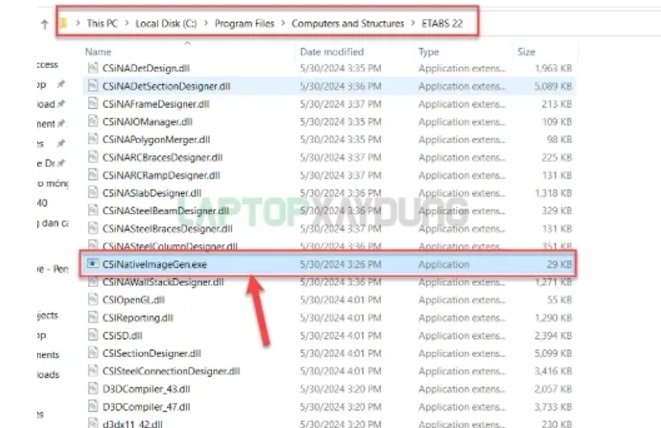Select the Local Disk (C:) breadcrumb

[x=166, y=24]
